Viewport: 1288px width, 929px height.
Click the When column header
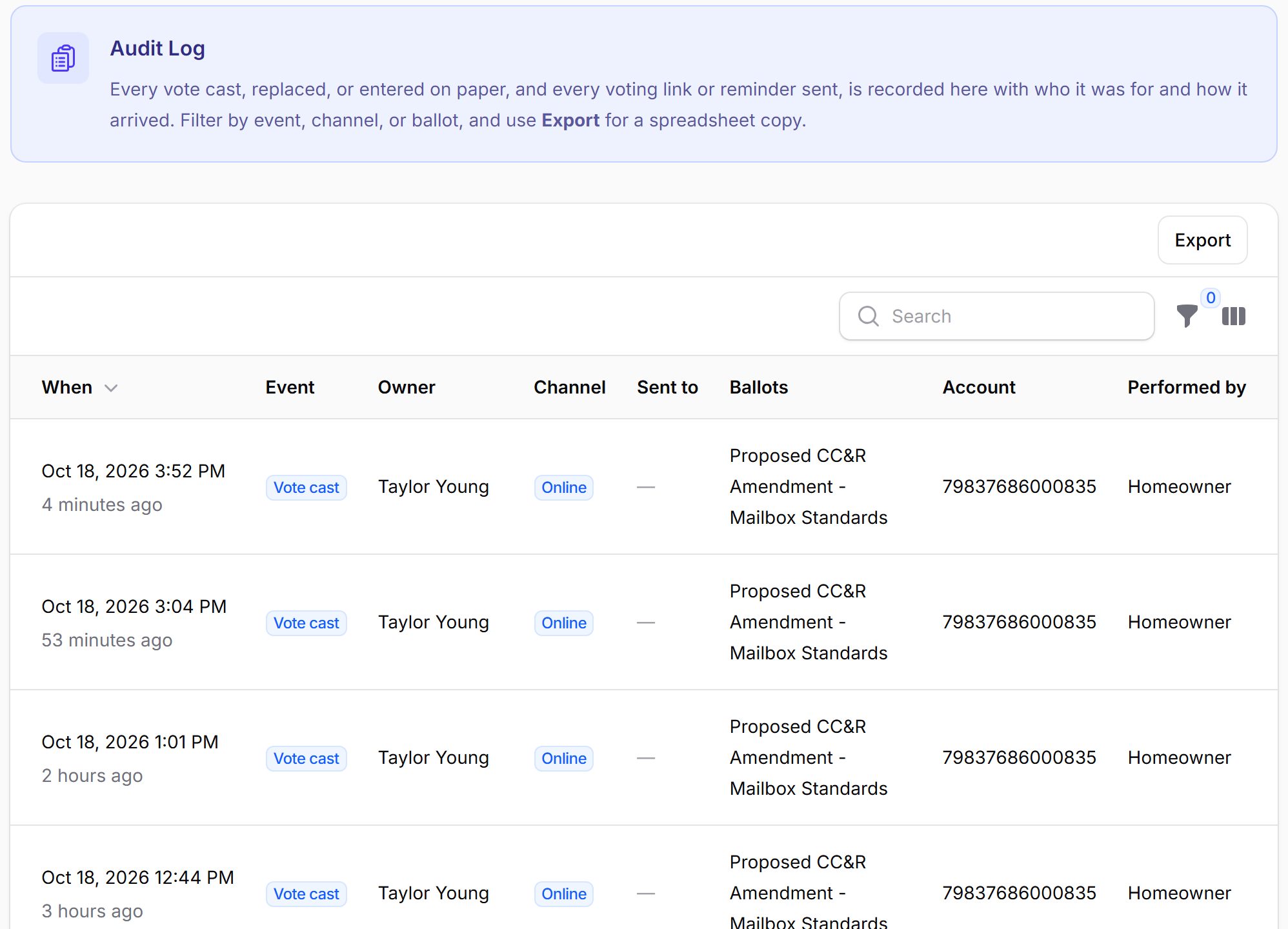(x=67, y=387)
